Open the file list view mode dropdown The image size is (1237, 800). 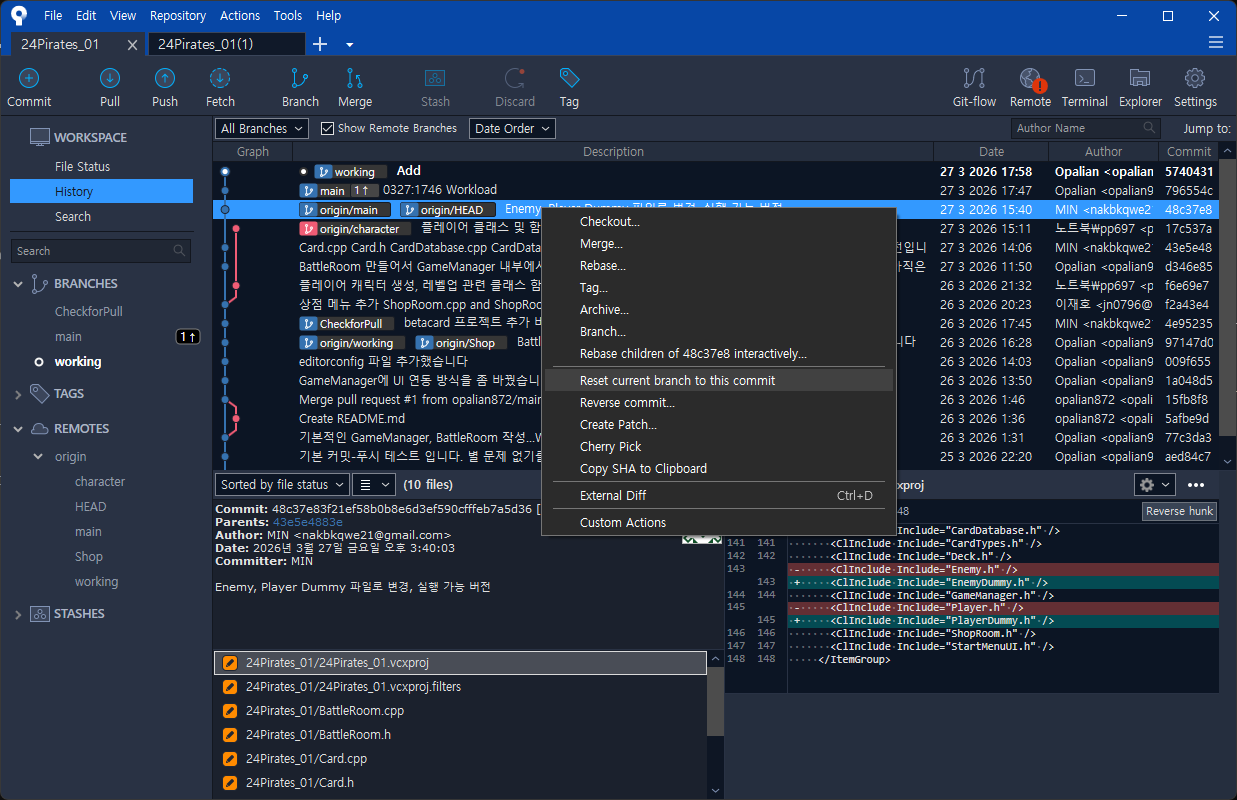click(374, 484)
